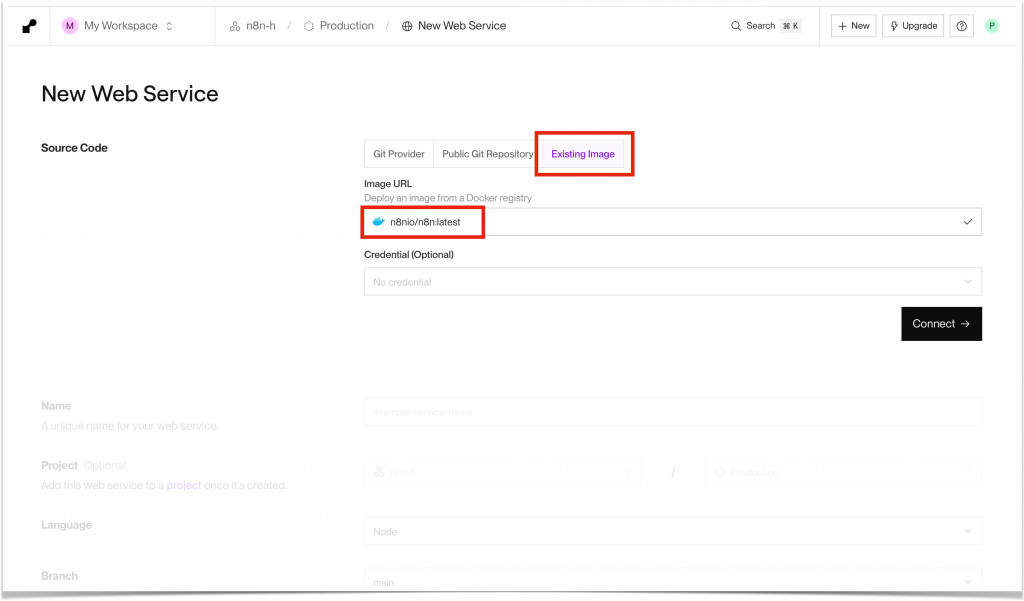The height and width of the screenshot is (601, 1024).
Task: Click the Source Code label
Action: (x=74, y=148)
